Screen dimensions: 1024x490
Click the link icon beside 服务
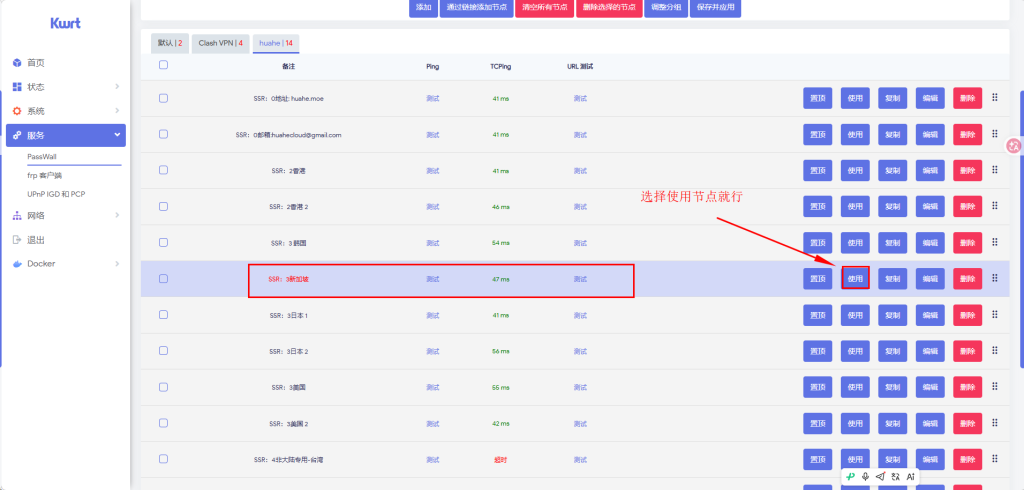(17, 135)
